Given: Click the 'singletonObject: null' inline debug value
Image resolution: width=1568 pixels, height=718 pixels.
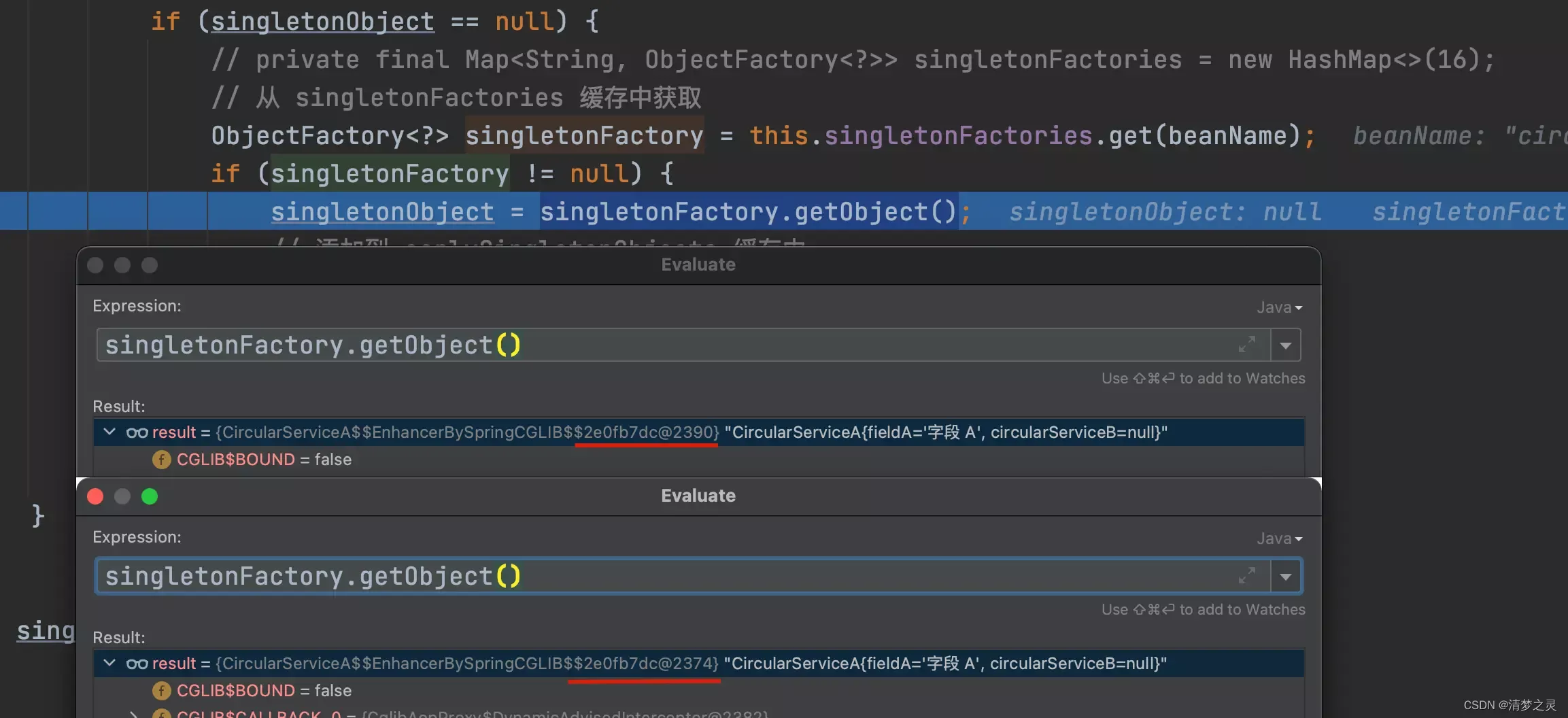Looking at the screenshot, I should pos(1165,212).
